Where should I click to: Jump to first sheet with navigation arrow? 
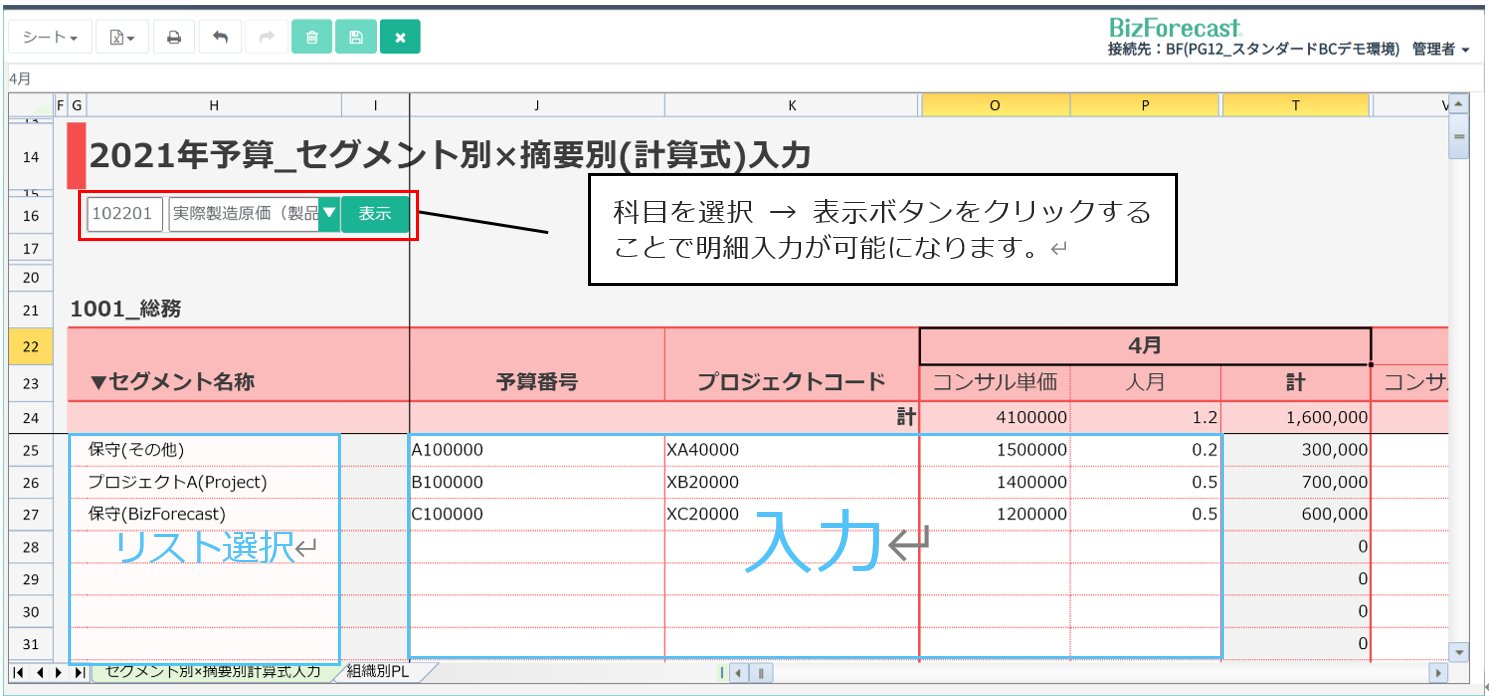[19, 672]
